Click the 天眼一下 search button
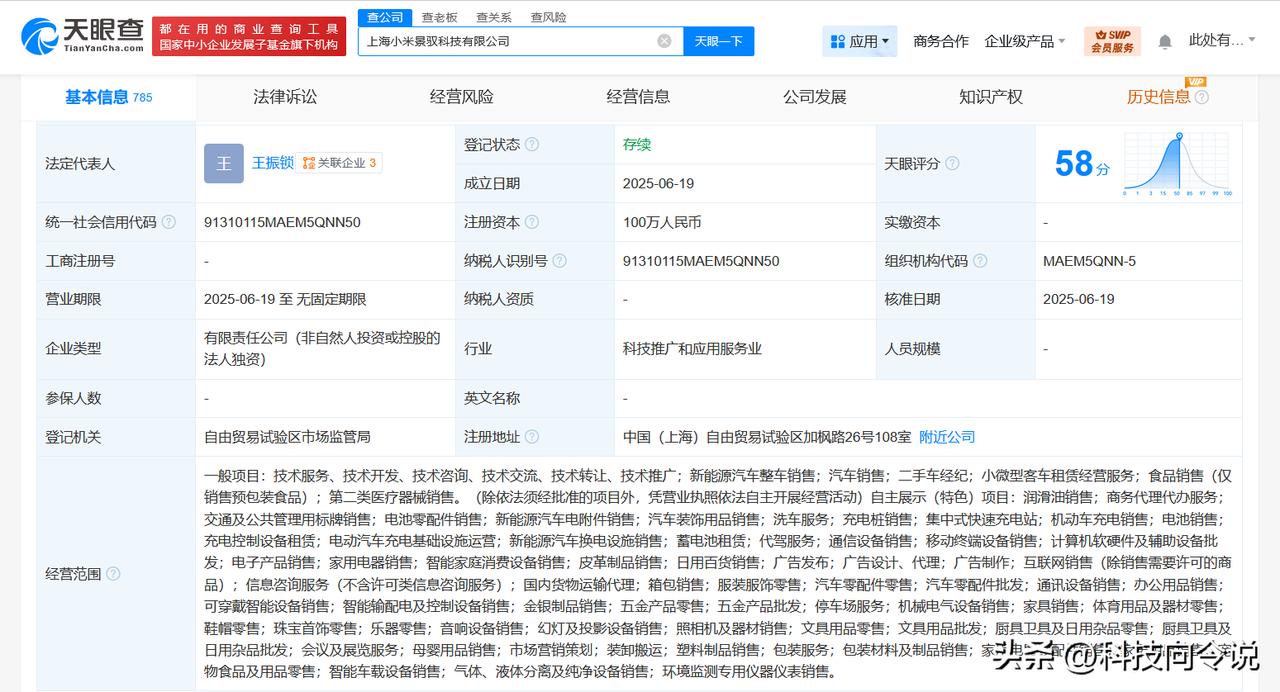This screenshot has height=692, width=1280. pyautogui.click(x=719, y=41)
